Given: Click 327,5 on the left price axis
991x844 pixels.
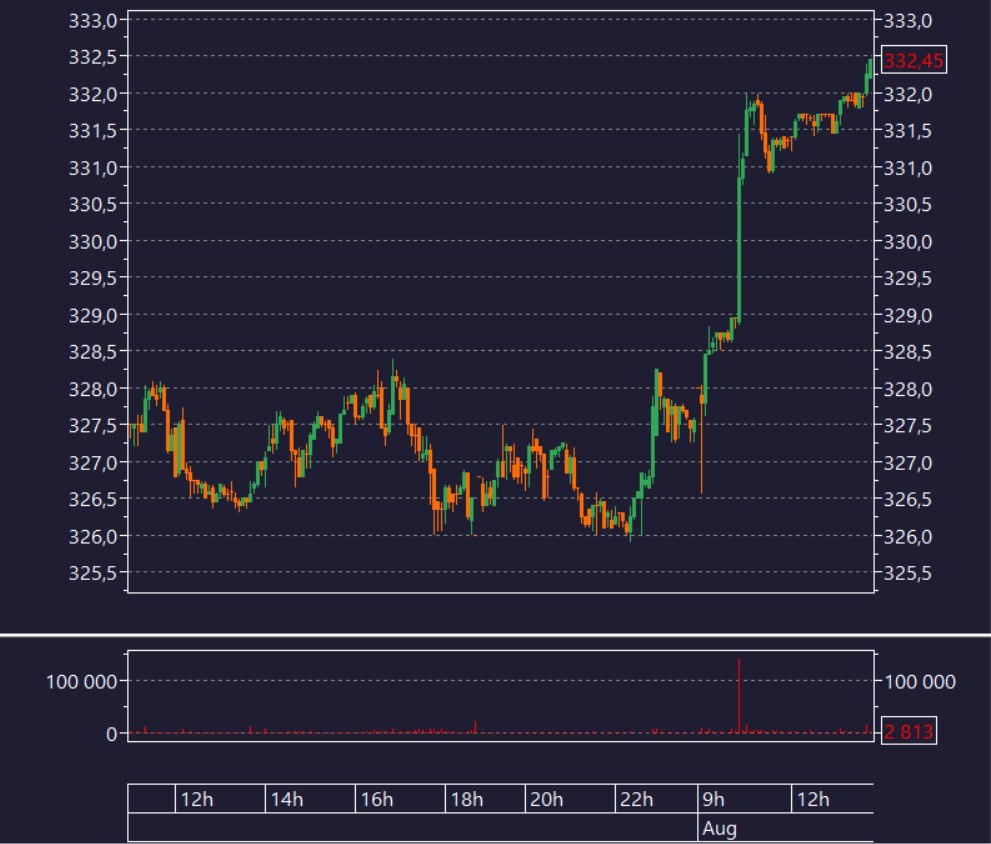Looking at the screenshot, I should (93, 425).
